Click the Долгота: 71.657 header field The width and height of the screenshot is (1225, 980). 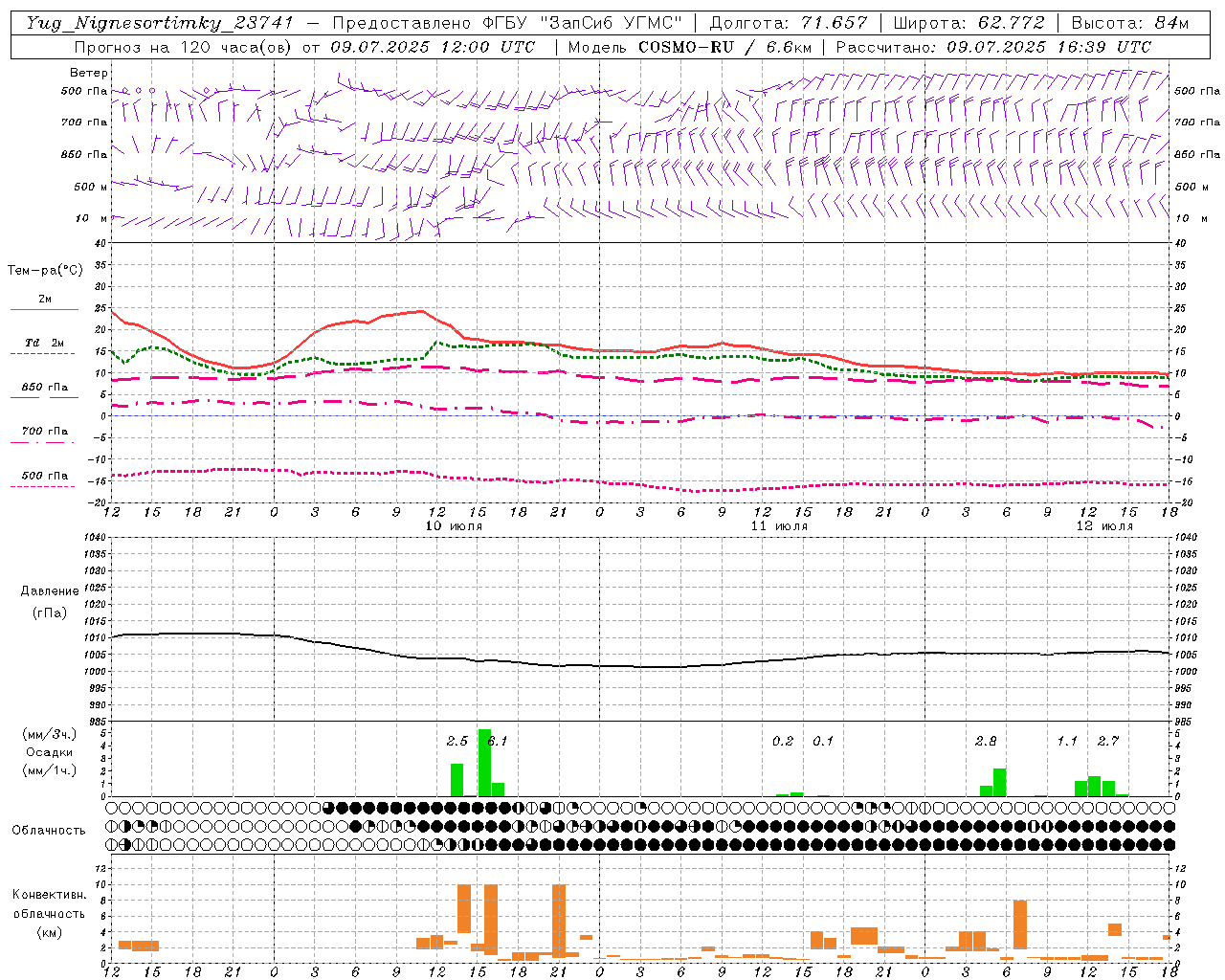pyautogui.click(x=789, y=23)
